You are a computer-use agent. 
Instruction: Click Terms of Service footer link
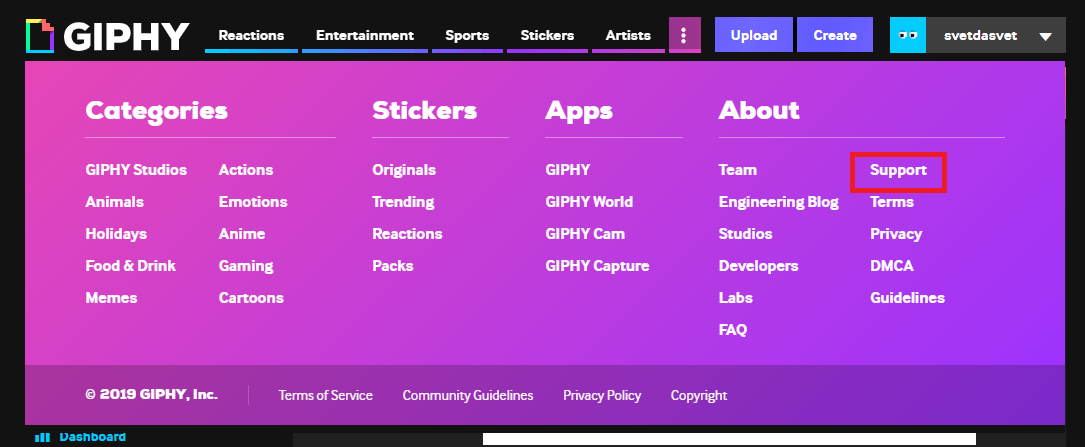[325, 395]
